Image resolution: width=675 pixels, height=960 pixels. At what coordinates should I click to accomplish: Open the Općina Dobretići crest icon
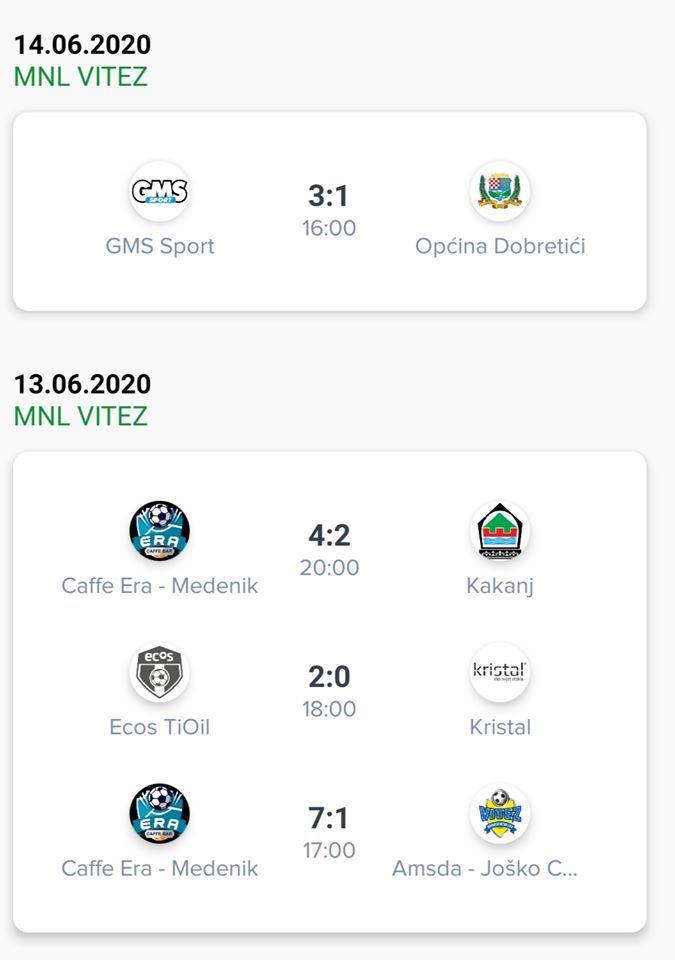(500, 192)
